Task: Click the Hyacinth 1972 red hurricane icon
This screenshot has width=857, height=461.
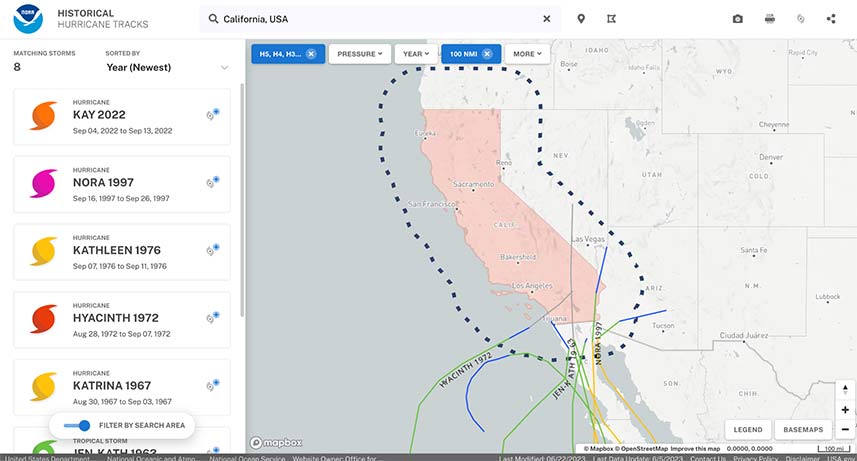Action: 43,319
